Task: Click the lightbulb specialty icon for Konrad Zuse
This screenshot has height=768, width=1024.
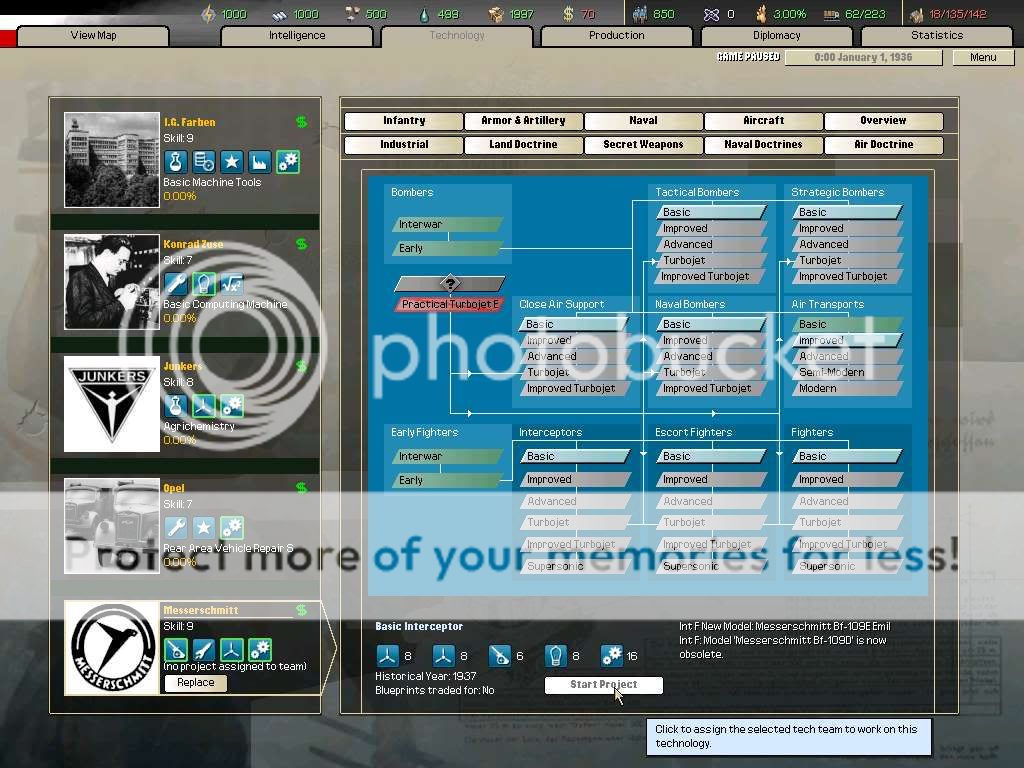Action: tap(204, 284)
